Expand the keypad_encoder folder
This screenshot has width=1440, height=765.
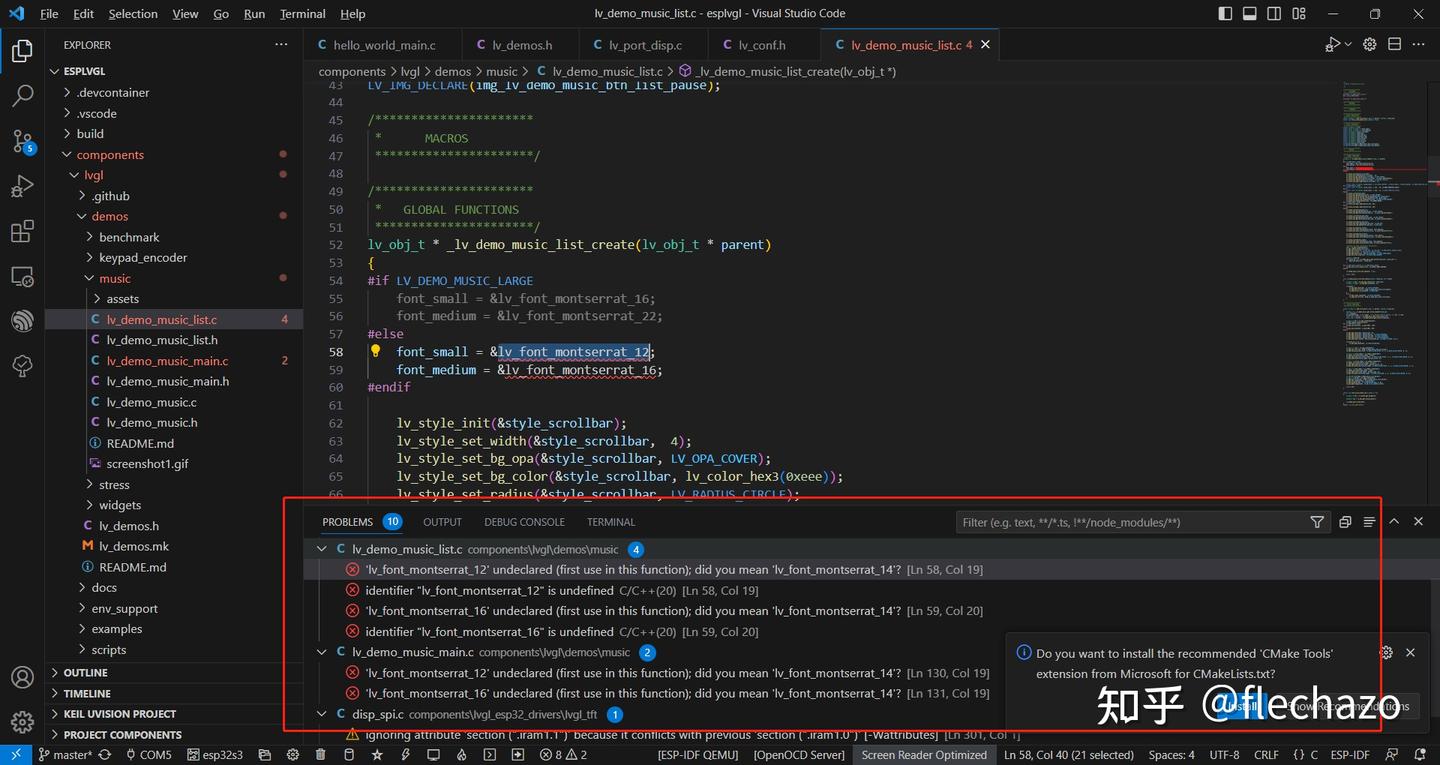pyautogui.click(x=91, y=258)
